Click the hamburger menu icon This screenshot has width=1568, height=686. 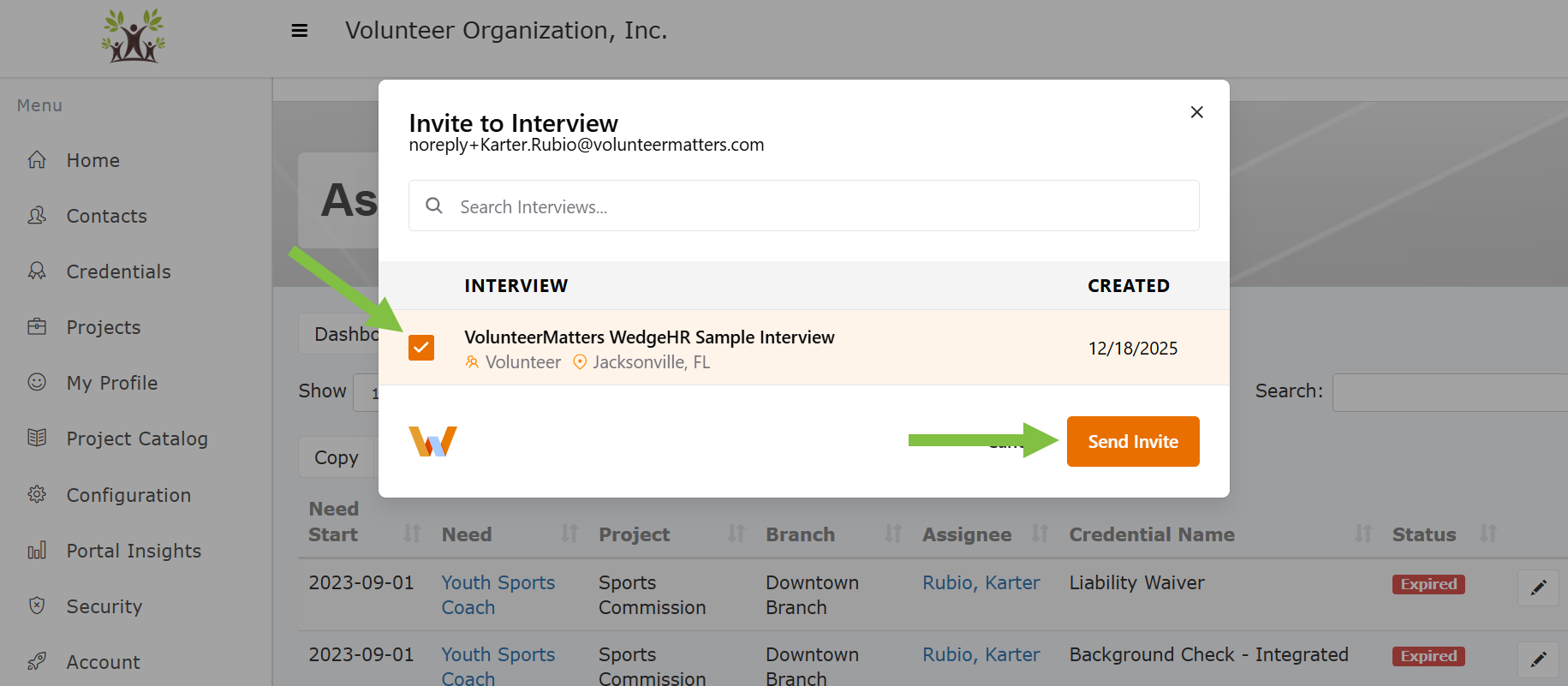click(300, 31)
